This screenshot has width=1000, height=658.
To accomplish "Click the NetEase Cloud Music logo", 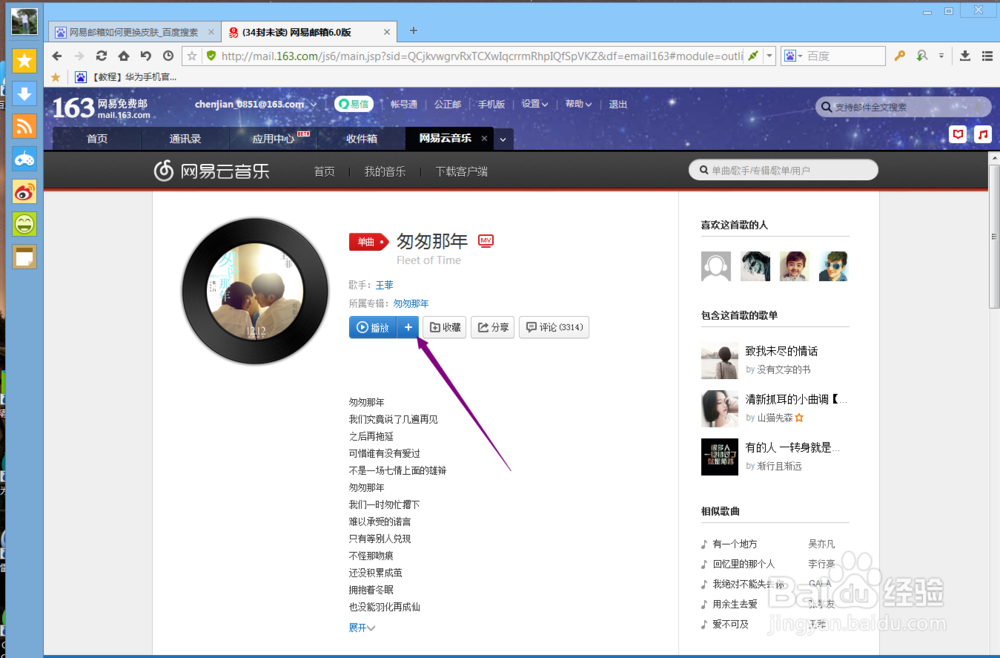I will pos(212,171).
